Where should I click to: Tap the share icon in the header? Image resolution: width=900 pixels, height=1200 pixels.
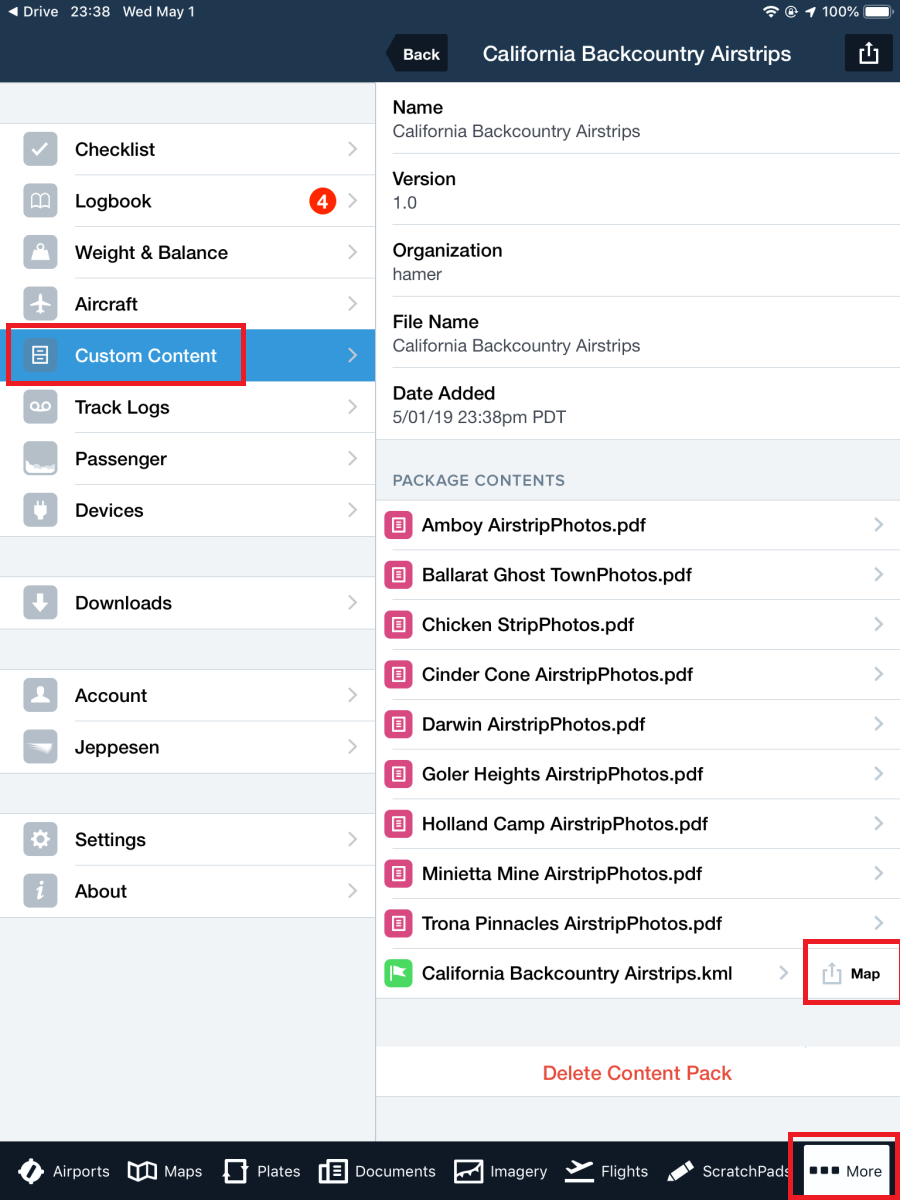click(x=868, y=54)
